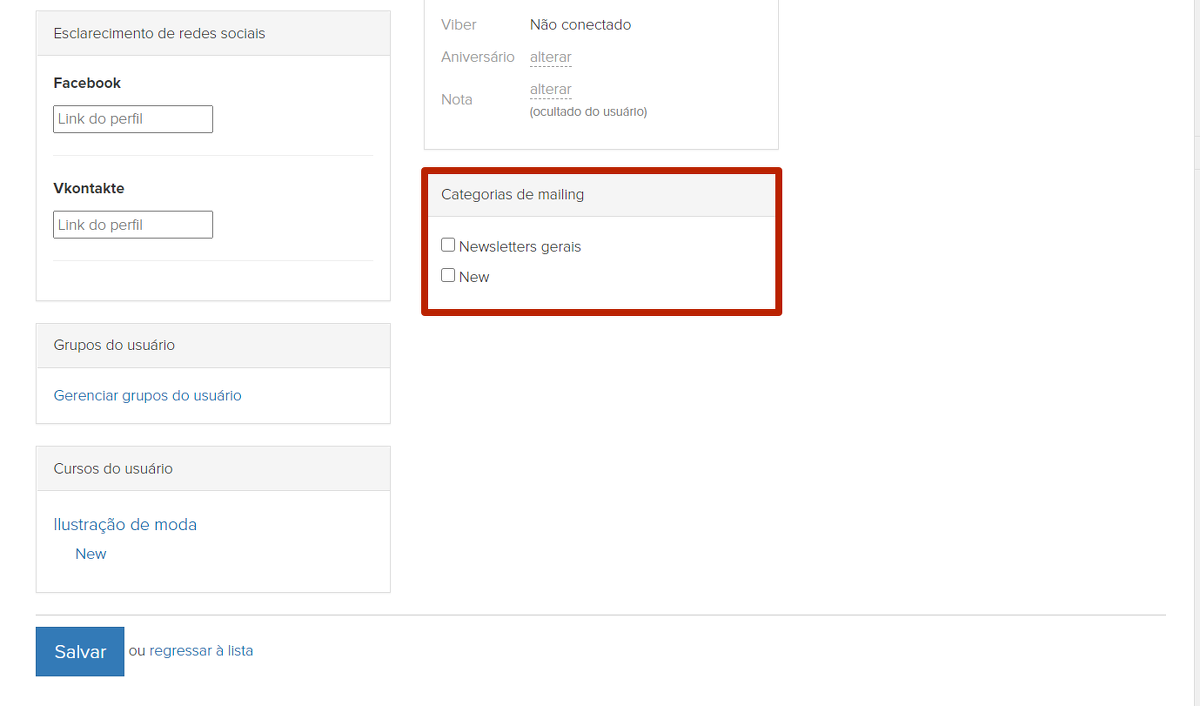Click the New link under Ilustração de moda
Image resolution: width=1200 pixels, height=706 pixels.
[x=90, y=554]
